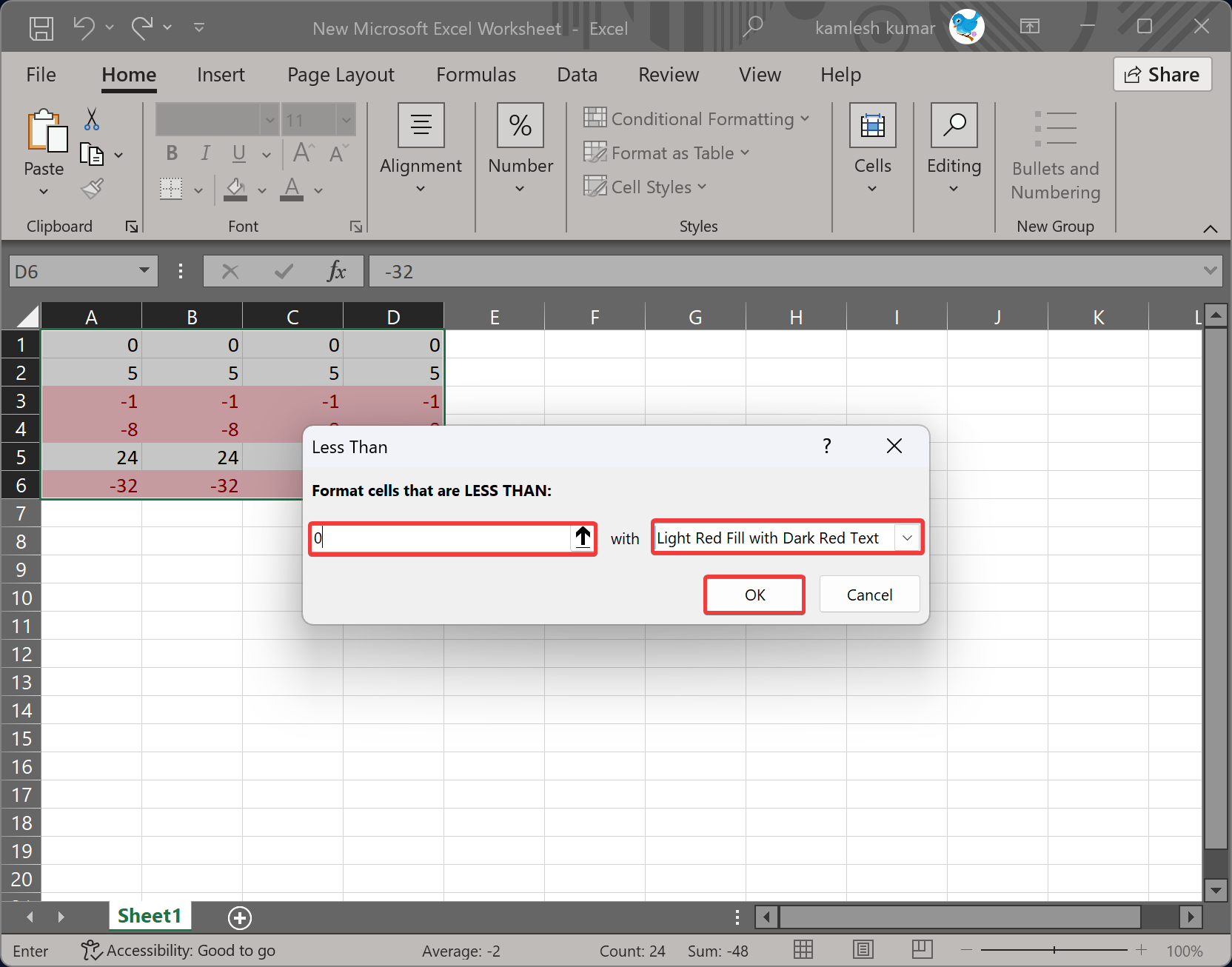Open Format as Table dropdown
This screenshot has height=967, width=1232.
pos(666,153)
